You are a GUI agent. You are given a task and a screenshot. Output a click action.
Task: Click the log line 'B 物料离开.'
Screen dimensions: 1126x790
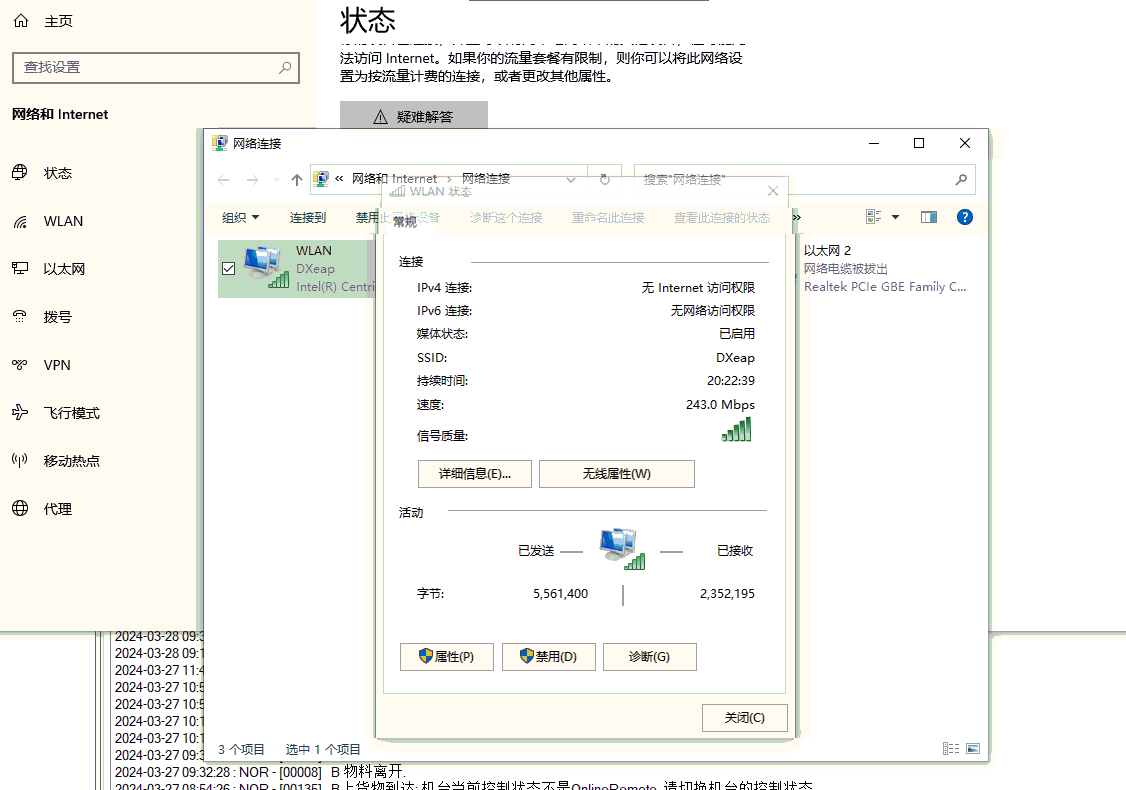coord(368,772)
